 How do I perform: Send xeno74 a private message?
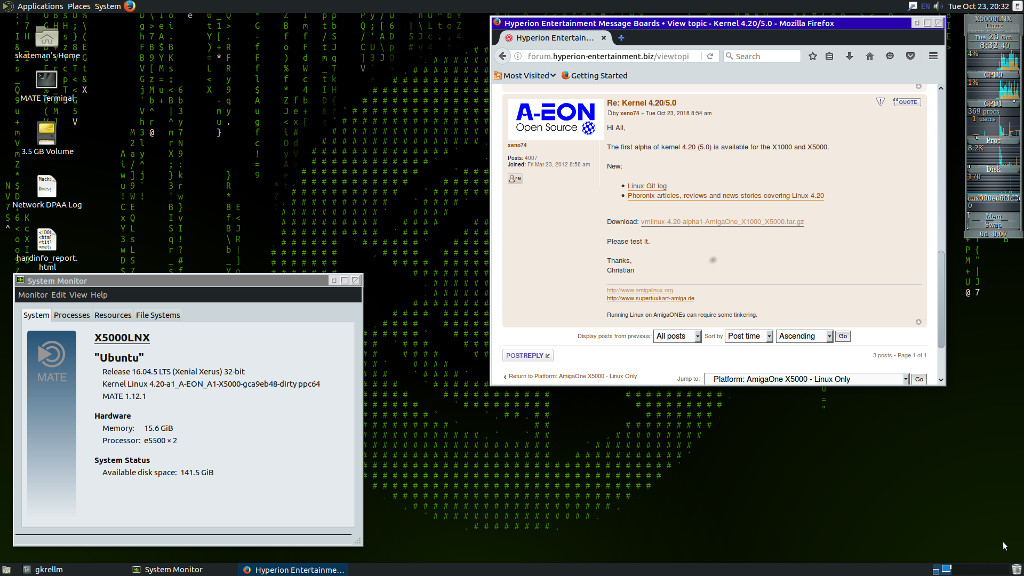515,178
